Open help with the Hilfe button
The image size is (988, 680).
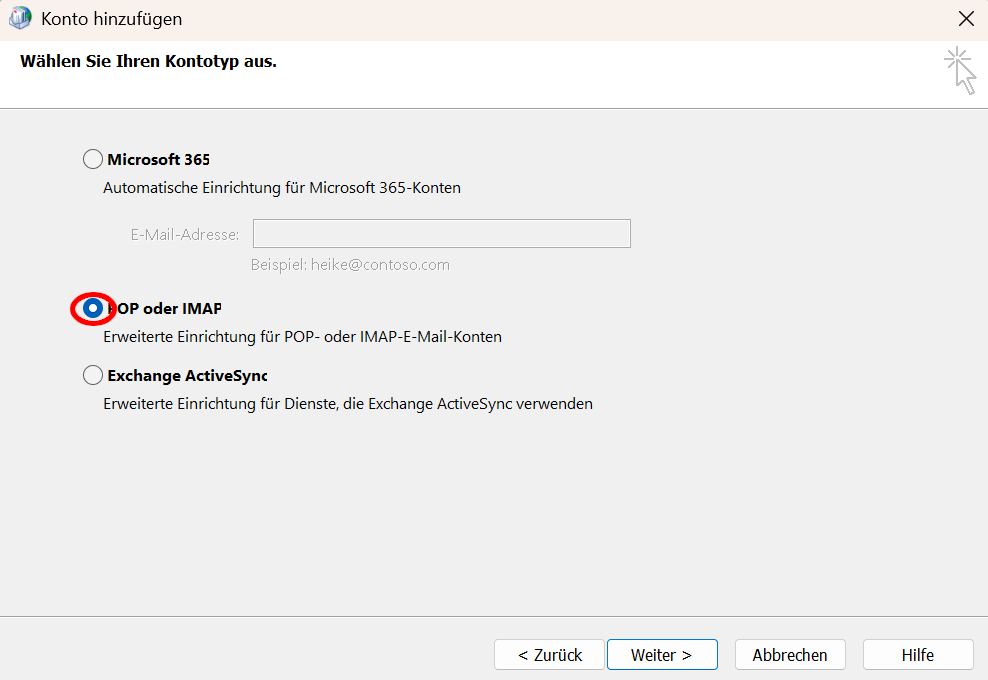(917, 655)
